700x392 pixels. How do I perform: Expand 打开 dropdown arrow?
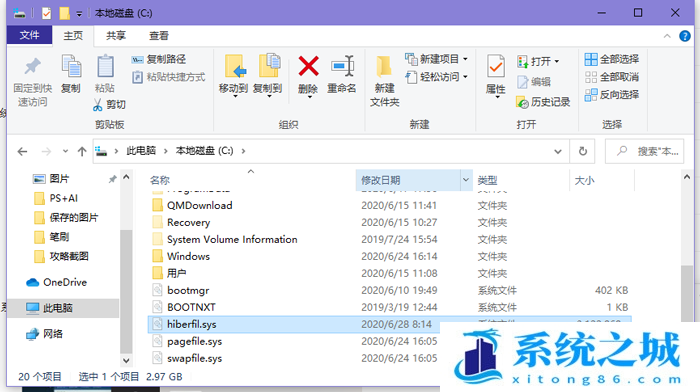point(557,62)
